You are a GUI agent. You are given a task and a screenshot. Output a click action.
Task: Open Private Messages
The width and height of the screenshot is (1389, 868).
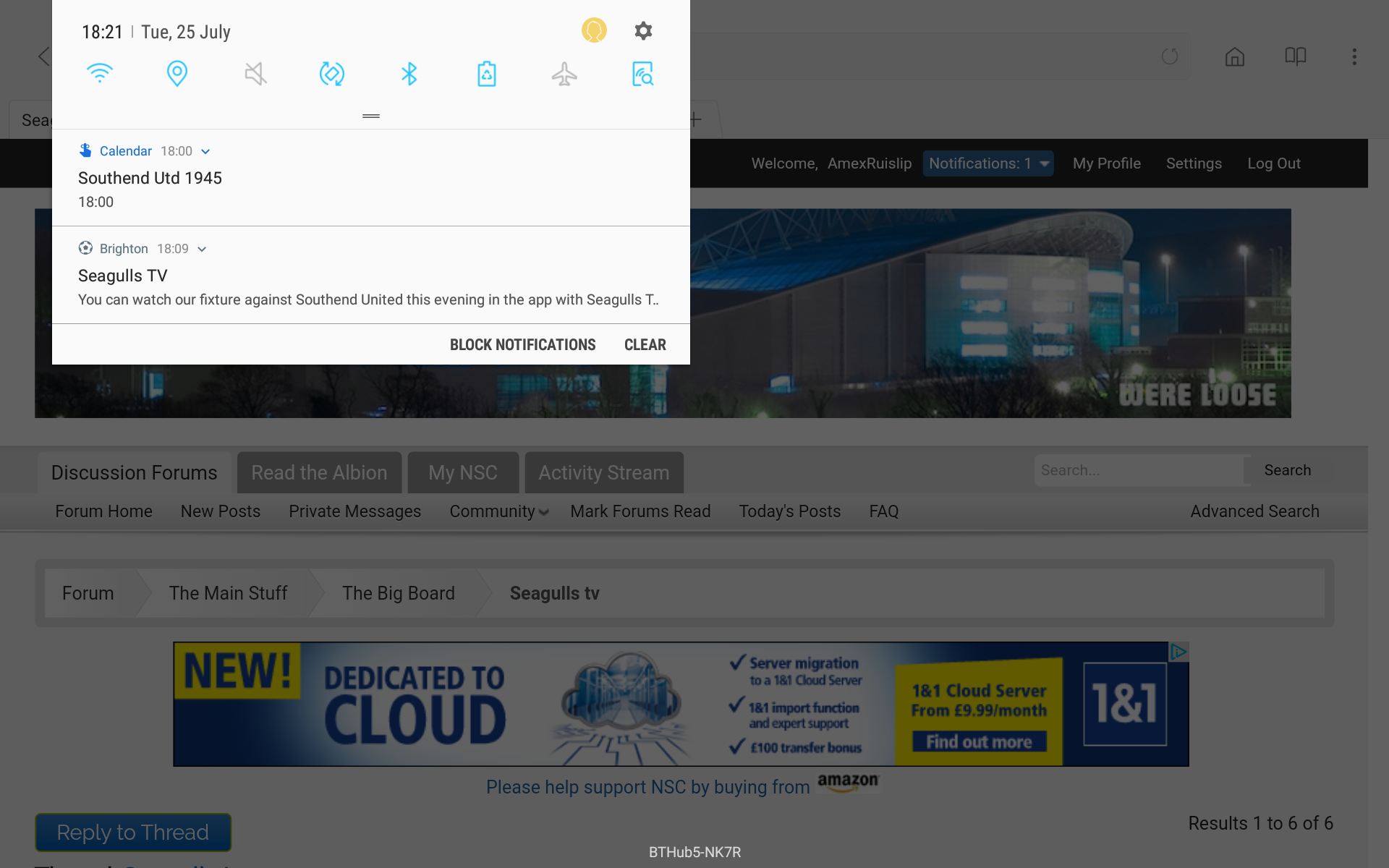[x=354, y=511]
